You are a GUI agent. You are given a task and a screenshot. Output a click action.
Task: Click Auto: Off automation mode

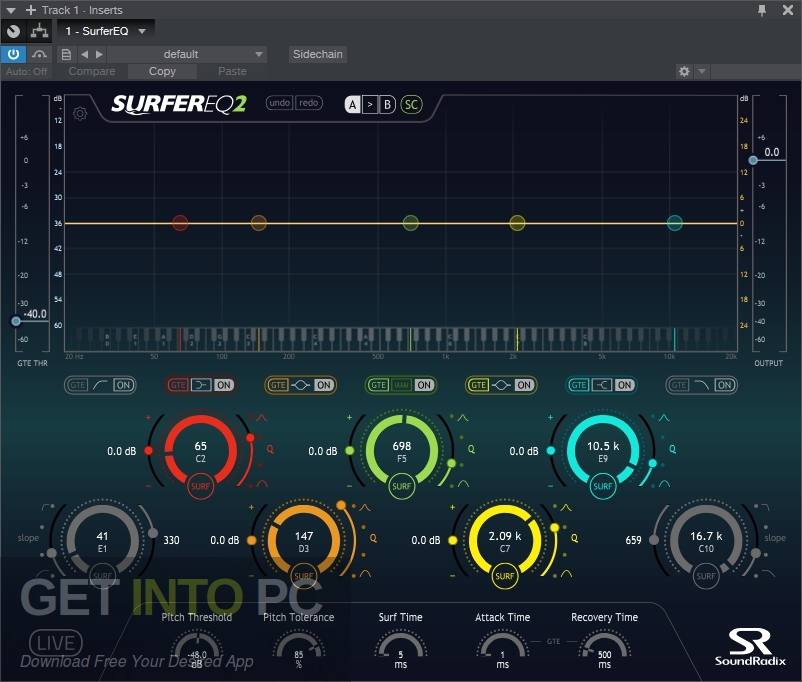(x=27, y=72)
